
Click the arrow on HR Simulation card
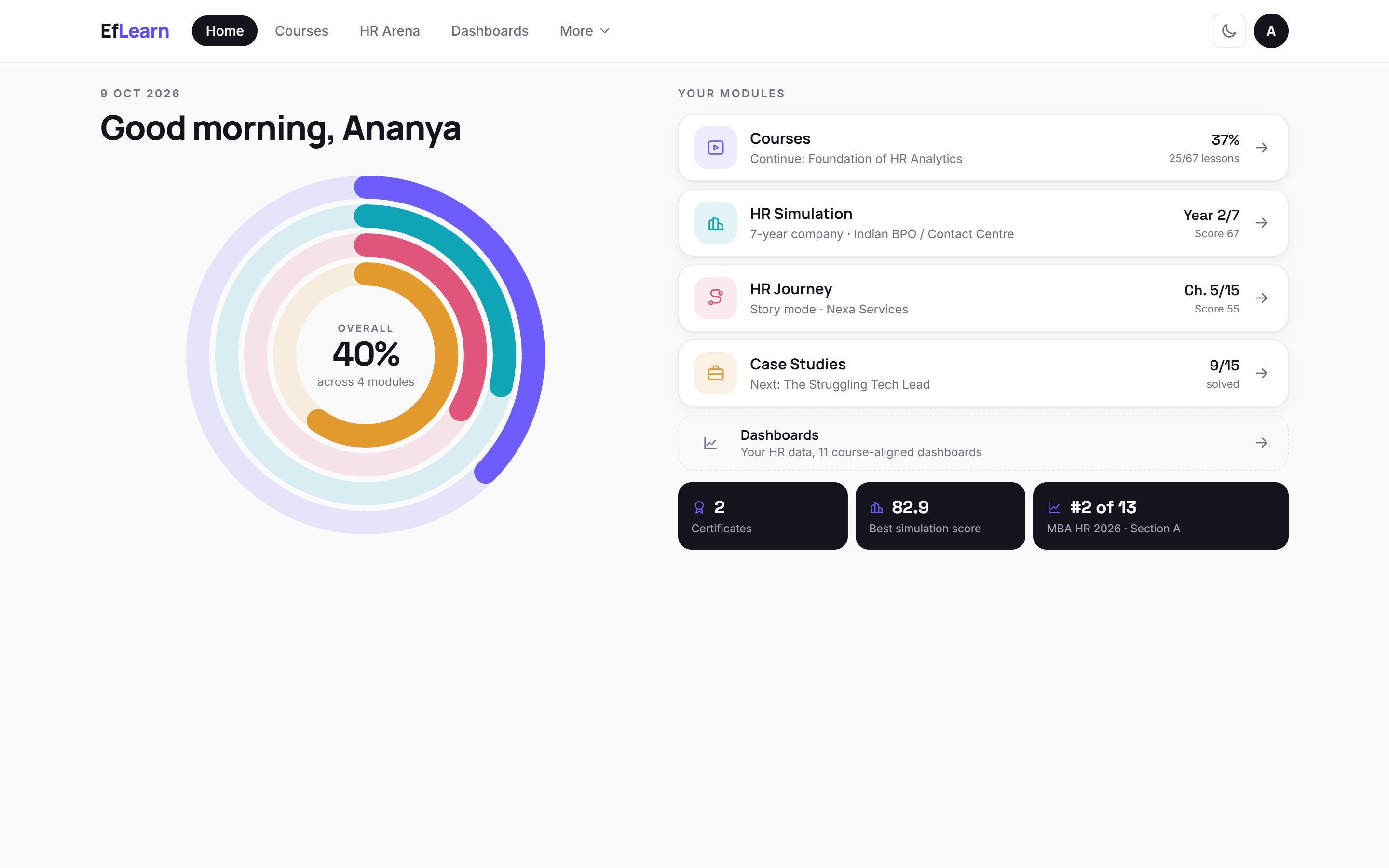pyautogui.click(x=1261, y=223)
